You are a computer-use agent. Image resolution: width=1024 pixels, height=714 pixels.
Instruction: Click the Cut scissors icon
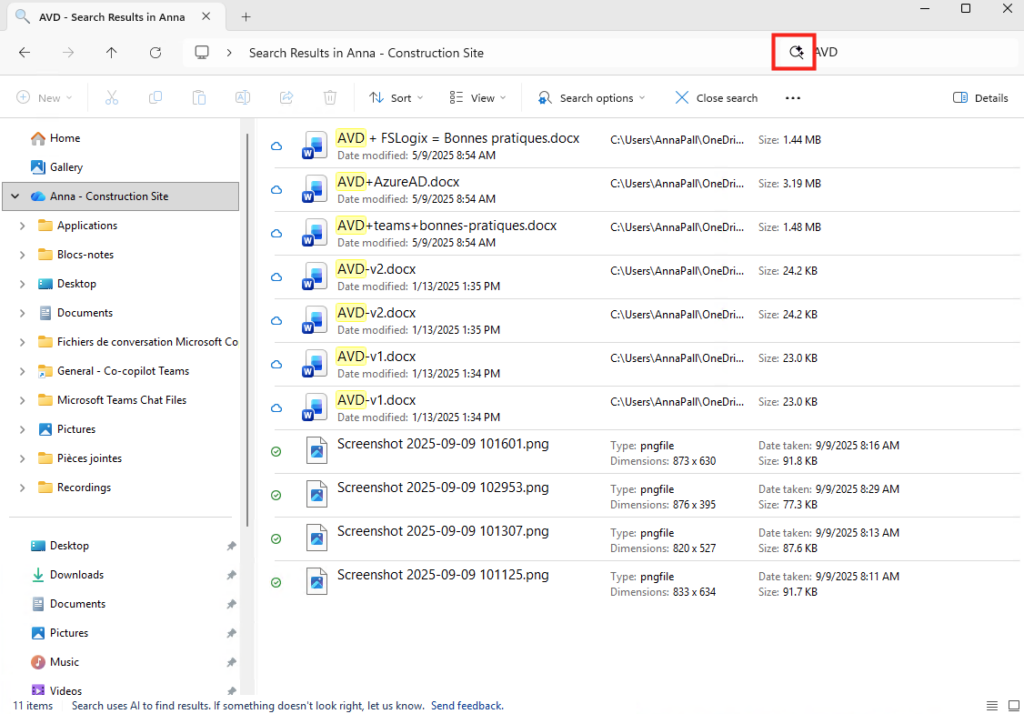click(x=112, y=98)
